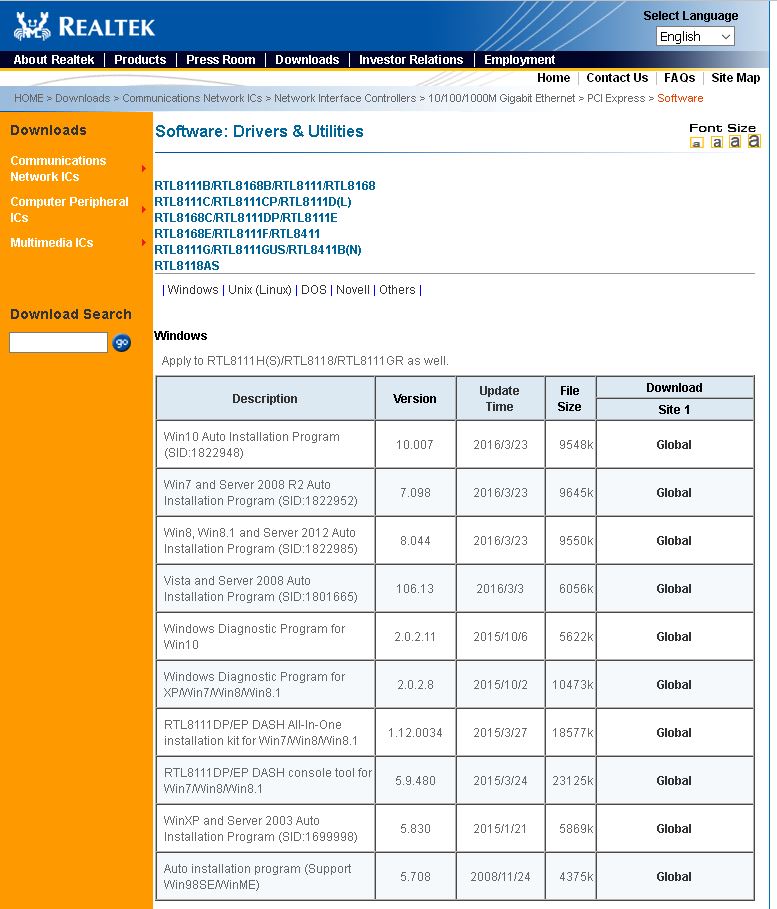The height and width of the screenshot is (909, 777).
Task: Open the RTL8118AS link
Action: tap(187, 266)
